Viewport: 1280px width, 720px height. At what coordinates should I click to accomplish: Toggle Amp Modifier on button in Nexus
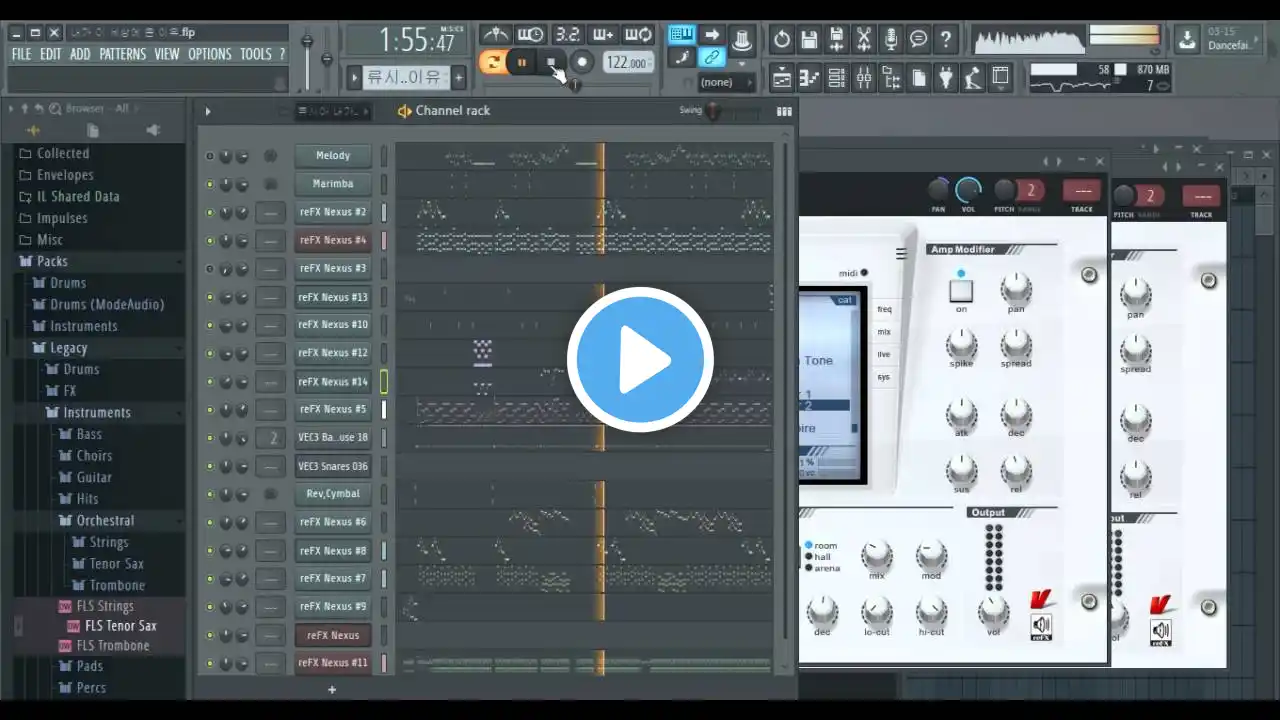(x=961, y=291)
